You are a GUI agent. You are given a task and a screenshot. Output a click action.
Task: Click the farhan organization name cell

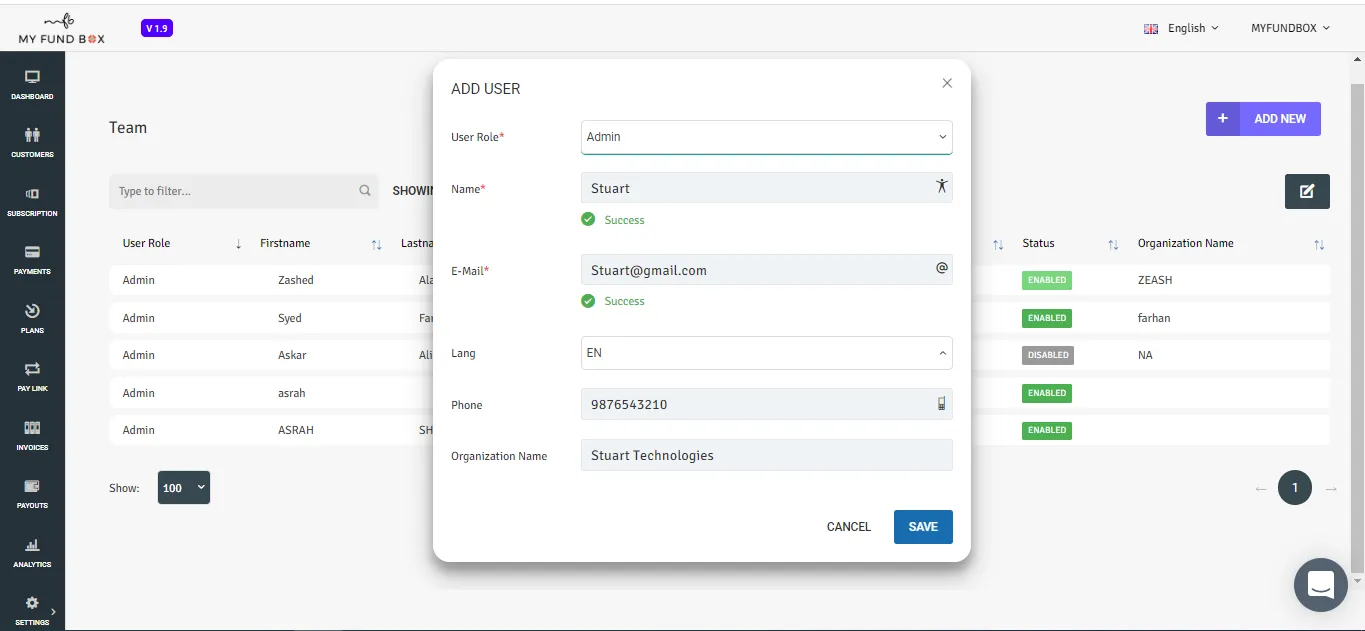(1154, 318)
